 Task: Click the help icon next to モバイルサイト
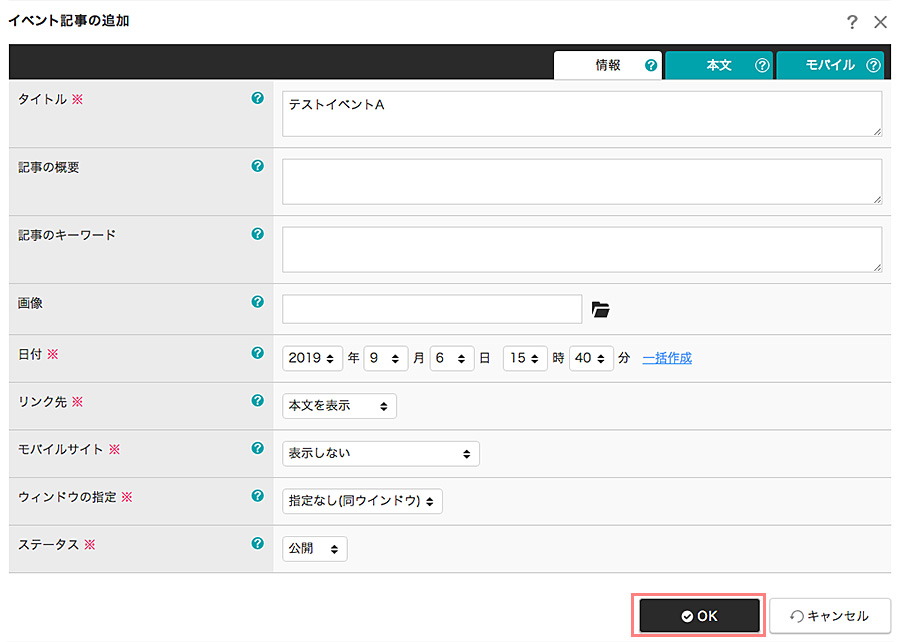coord(258,448)
